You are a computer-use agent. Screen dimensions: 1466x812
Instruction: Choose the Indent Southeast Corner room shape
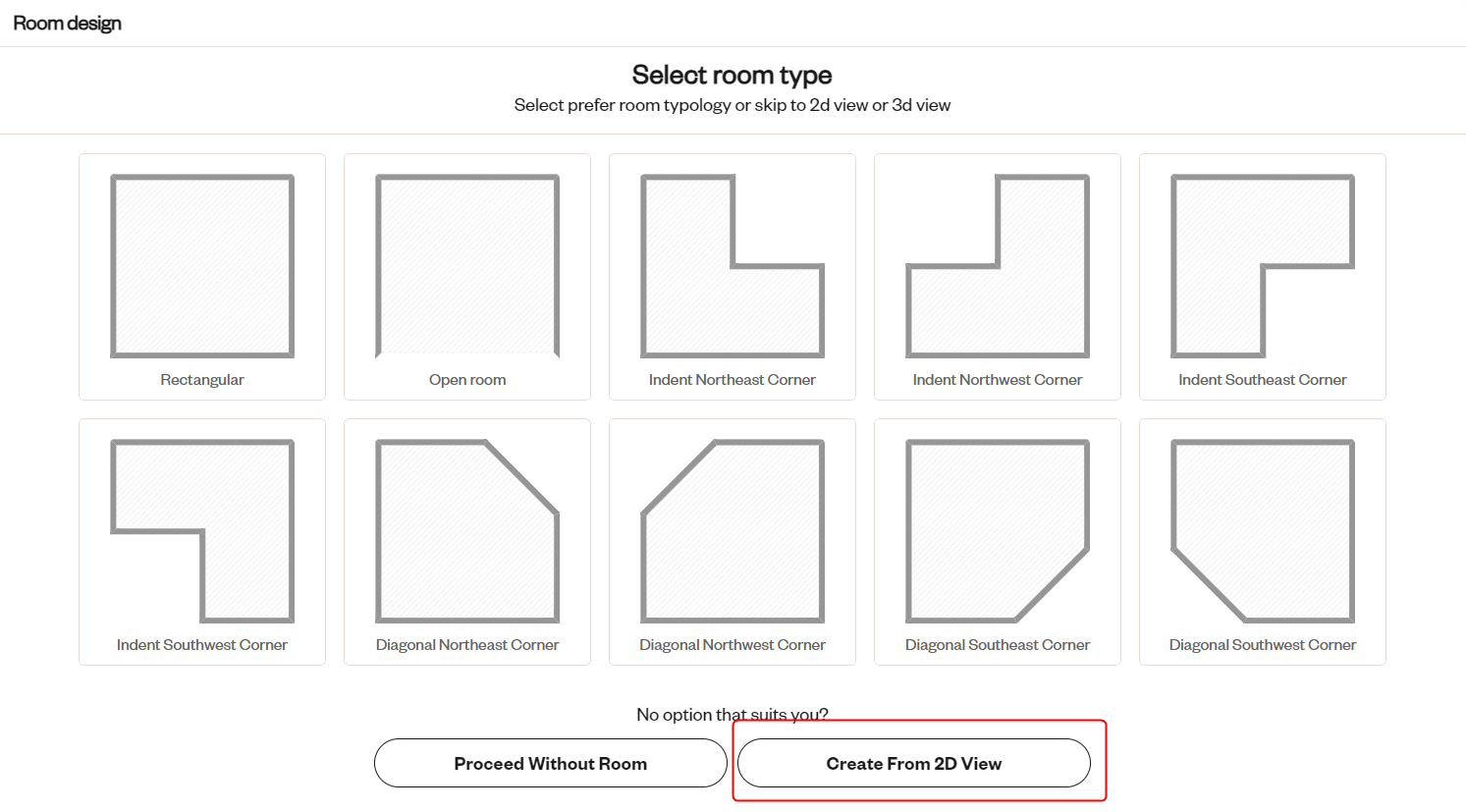pos(1263,266)
